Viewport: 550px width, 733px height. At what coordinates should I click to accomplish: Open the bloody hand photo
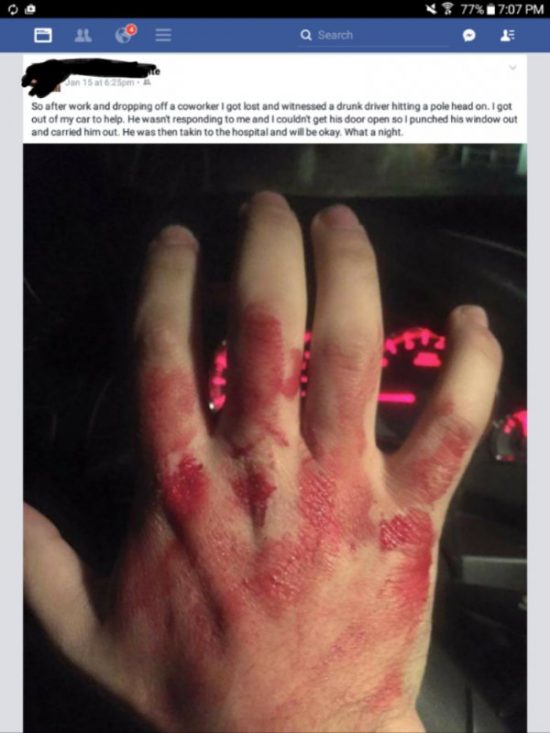click(275, 438)
